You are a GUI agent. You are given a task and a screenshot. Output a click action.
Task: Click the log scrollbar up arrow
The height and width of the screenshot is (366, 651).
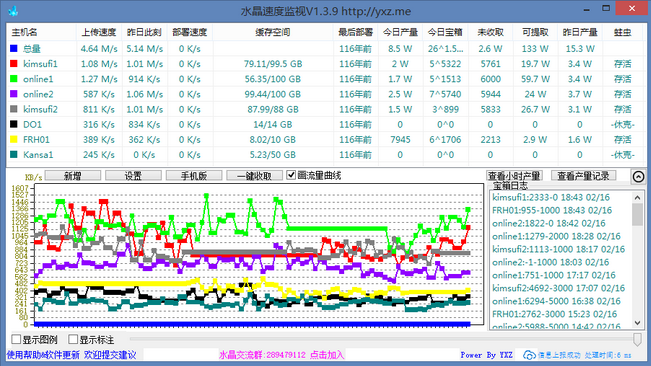[x=638, y=198]
